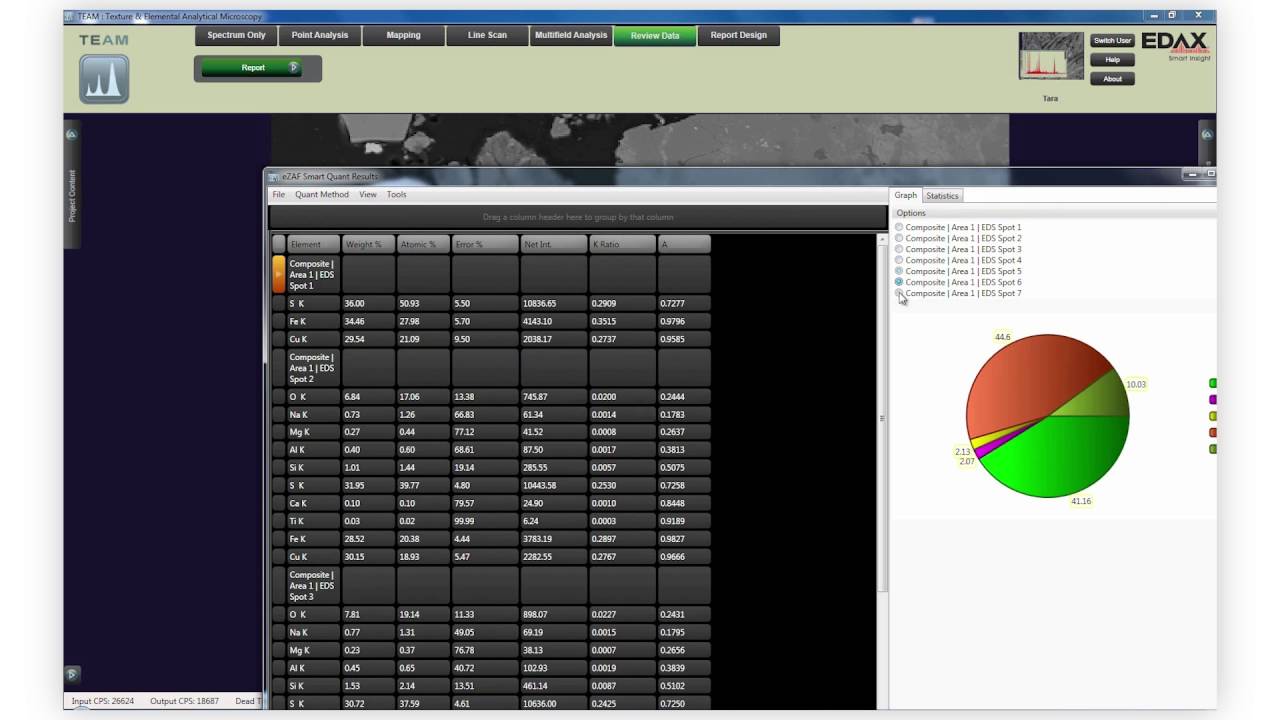Select the Review Data tab

pyautogui.click(x=655, y=35)
